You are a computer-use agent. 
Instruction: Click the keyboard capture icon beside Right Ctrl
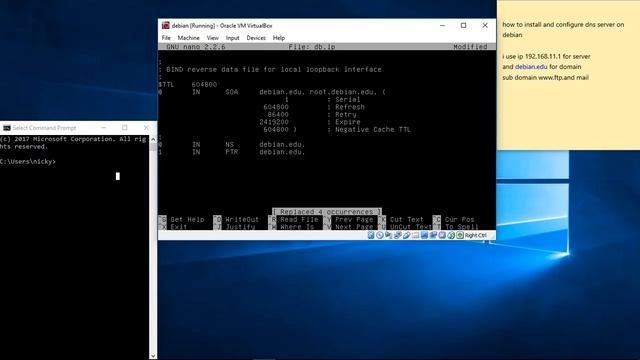(x=460, y=235)
